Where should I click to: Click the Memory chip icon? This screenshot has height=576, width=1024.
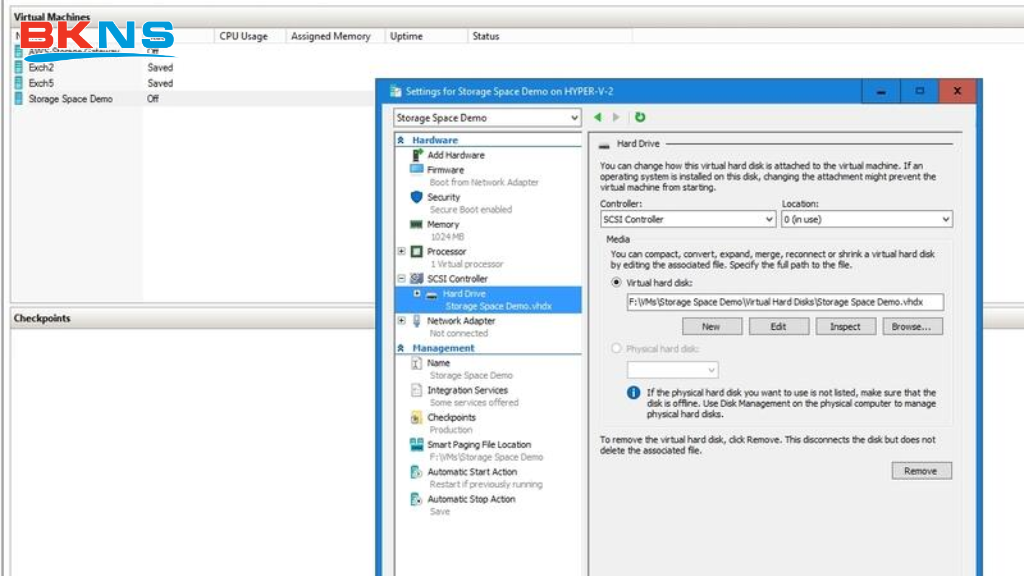tap(418, 224)
